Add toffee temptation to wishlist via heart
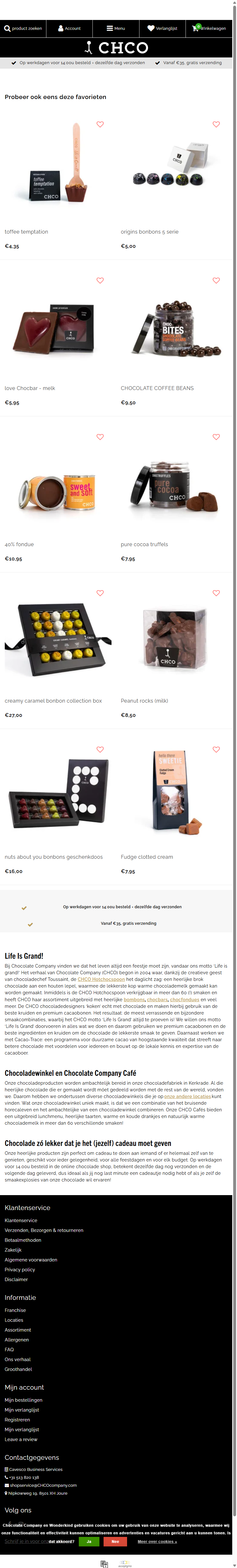 click(100, 124)
